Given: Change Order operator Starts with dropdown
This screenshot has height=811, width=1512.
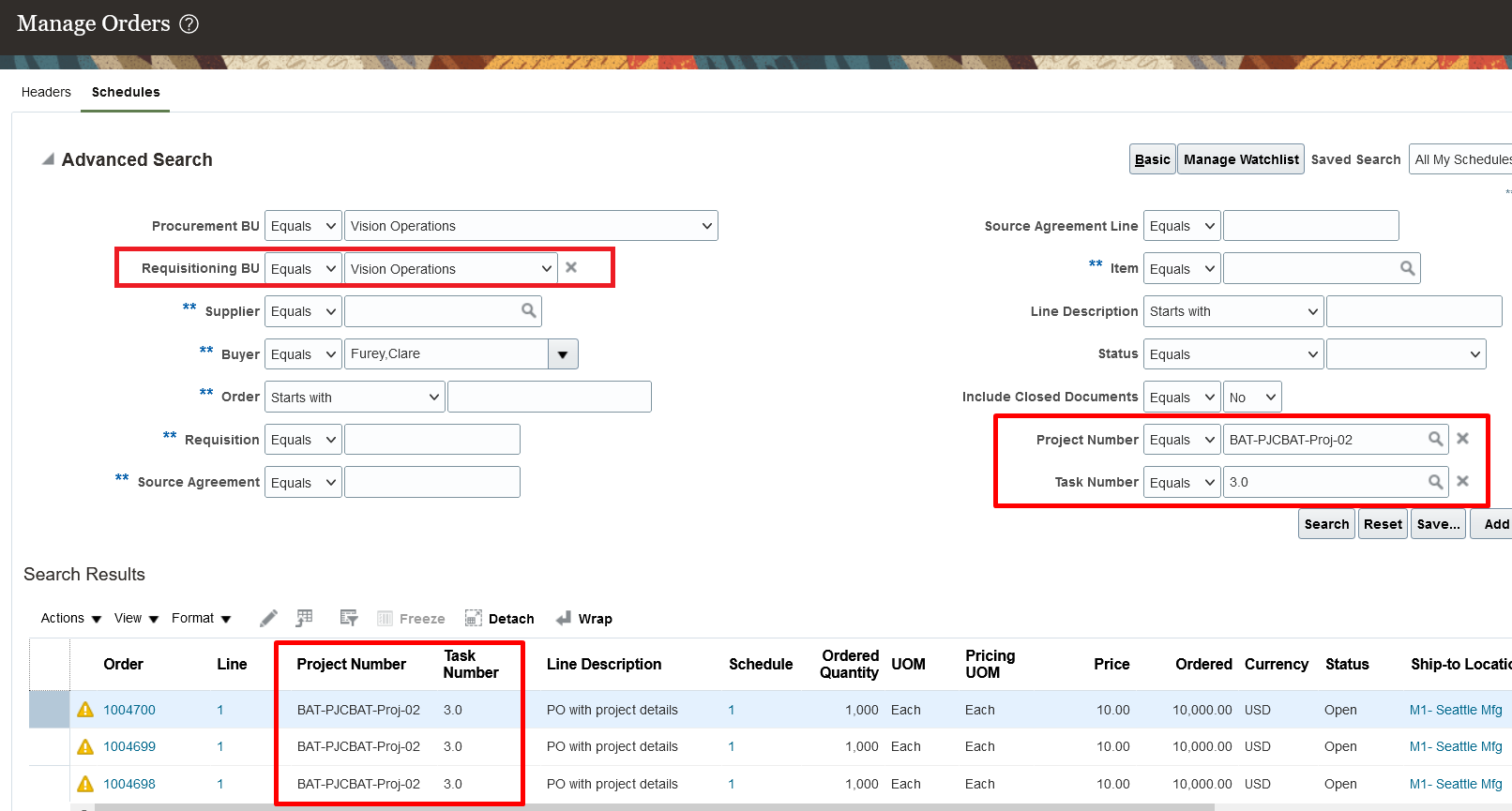Looking at the screenshot, I should point(355,397).
